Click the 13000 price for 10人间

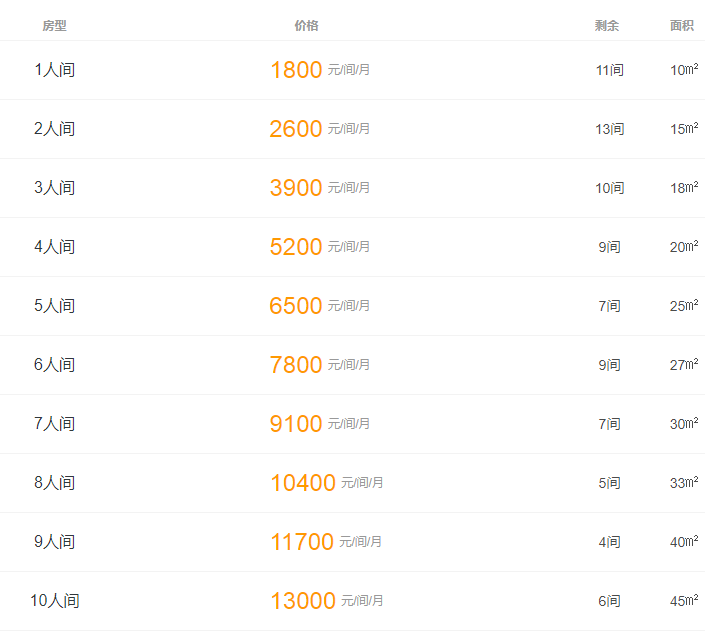(x=303, y=601)
